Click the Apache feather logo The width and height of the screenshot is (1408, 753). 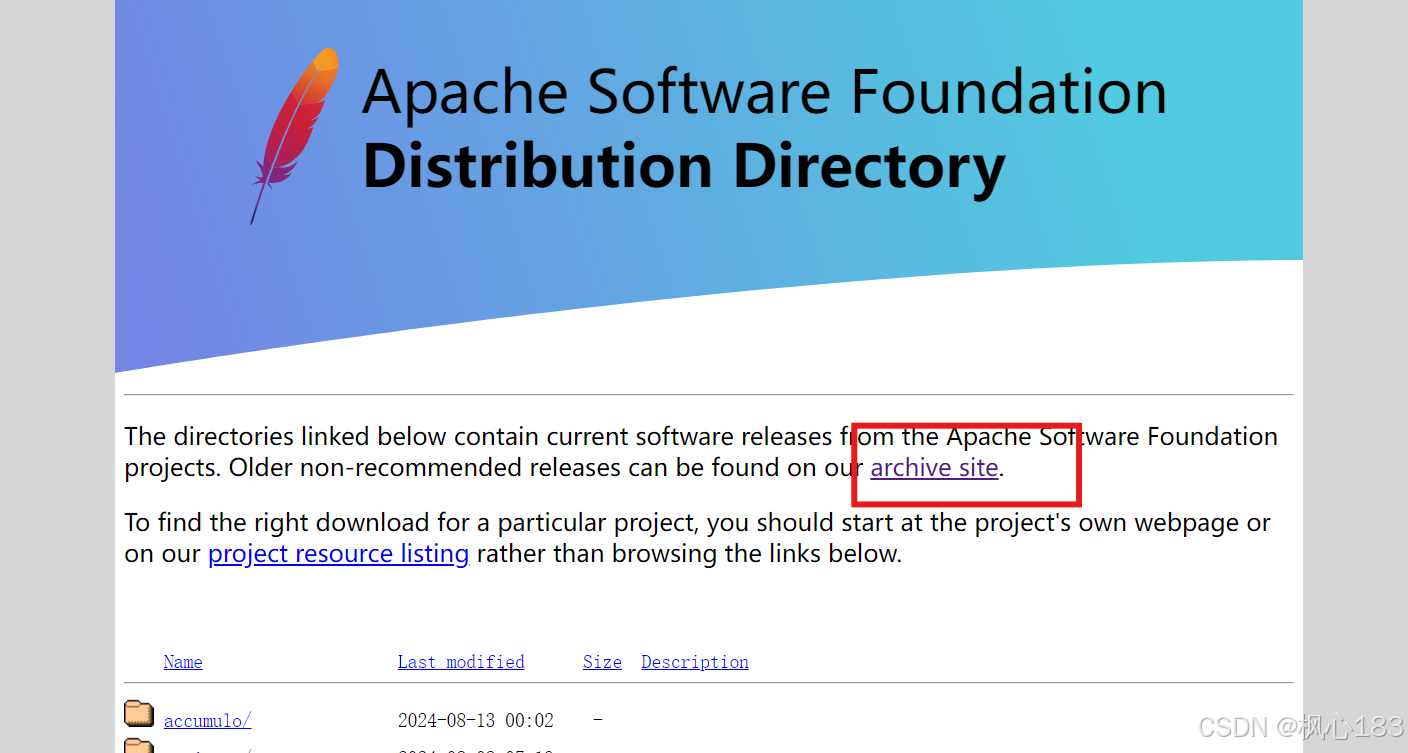click(x=293, y=135)
